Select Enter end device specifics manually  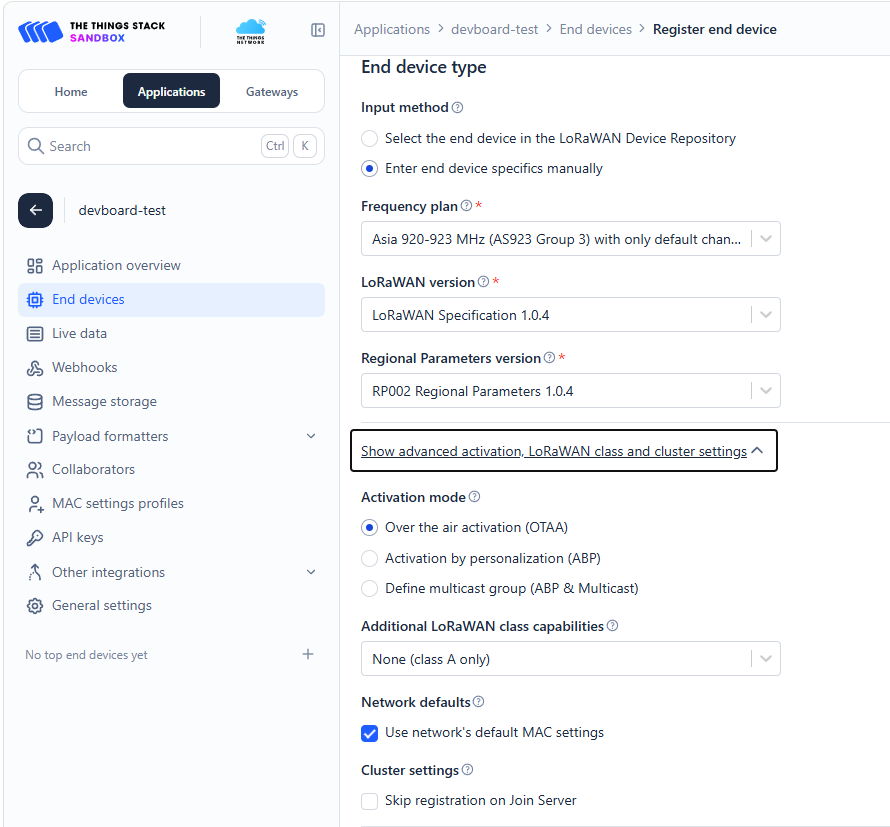[x=370, y=169]
